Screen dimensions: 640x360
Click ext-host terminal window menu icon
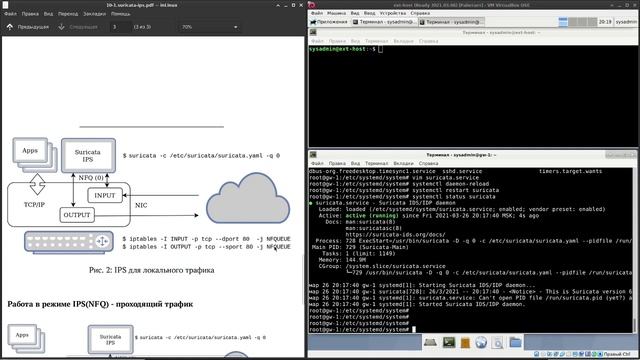[313, 32]
